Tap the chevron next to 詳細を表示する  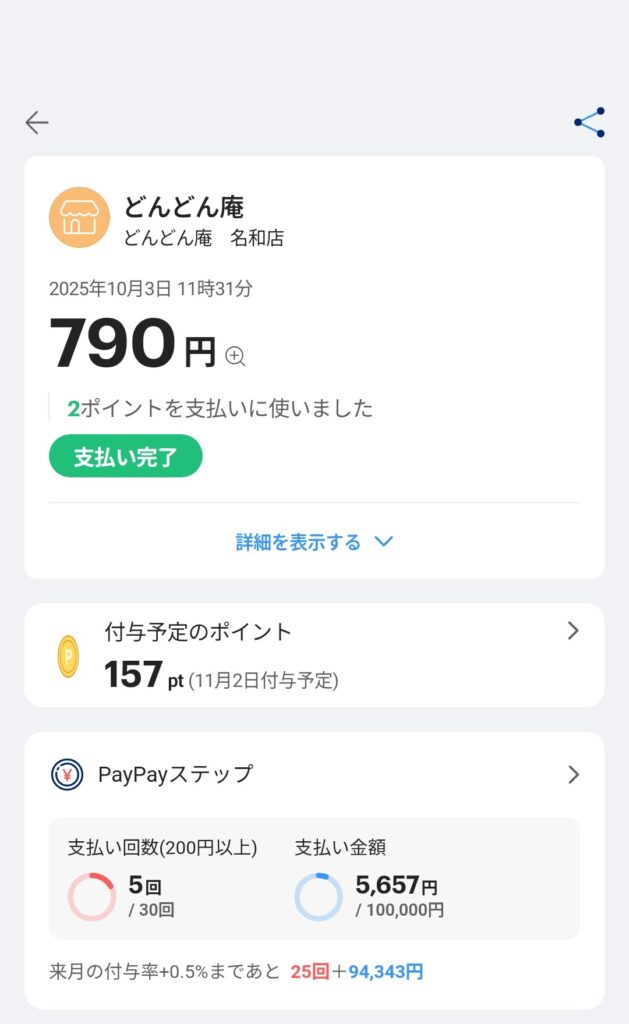pos(383,542)
